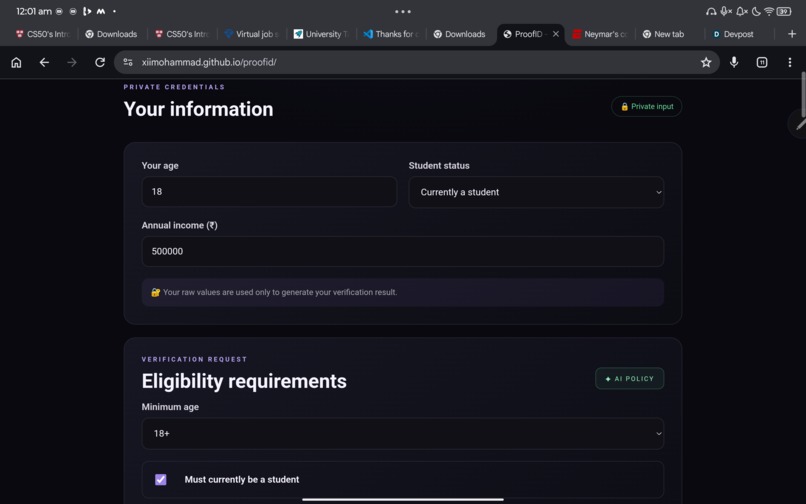Select the second CS50's Intro tab
This screenshot has width=806, height=504.
[182, 34]
